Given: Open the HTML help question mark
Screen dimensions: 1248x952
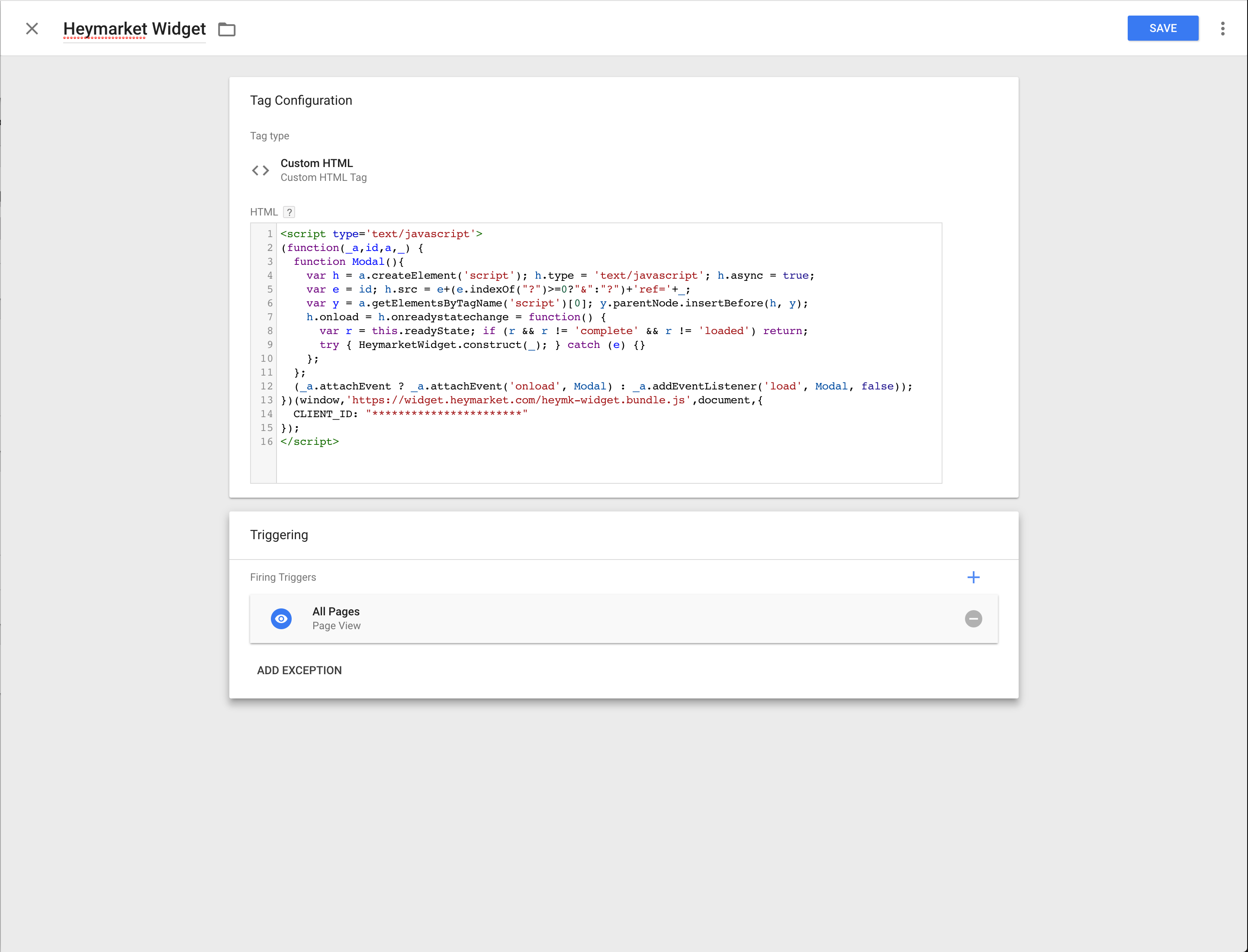Looking at the screenshot, I should (289, 212).
